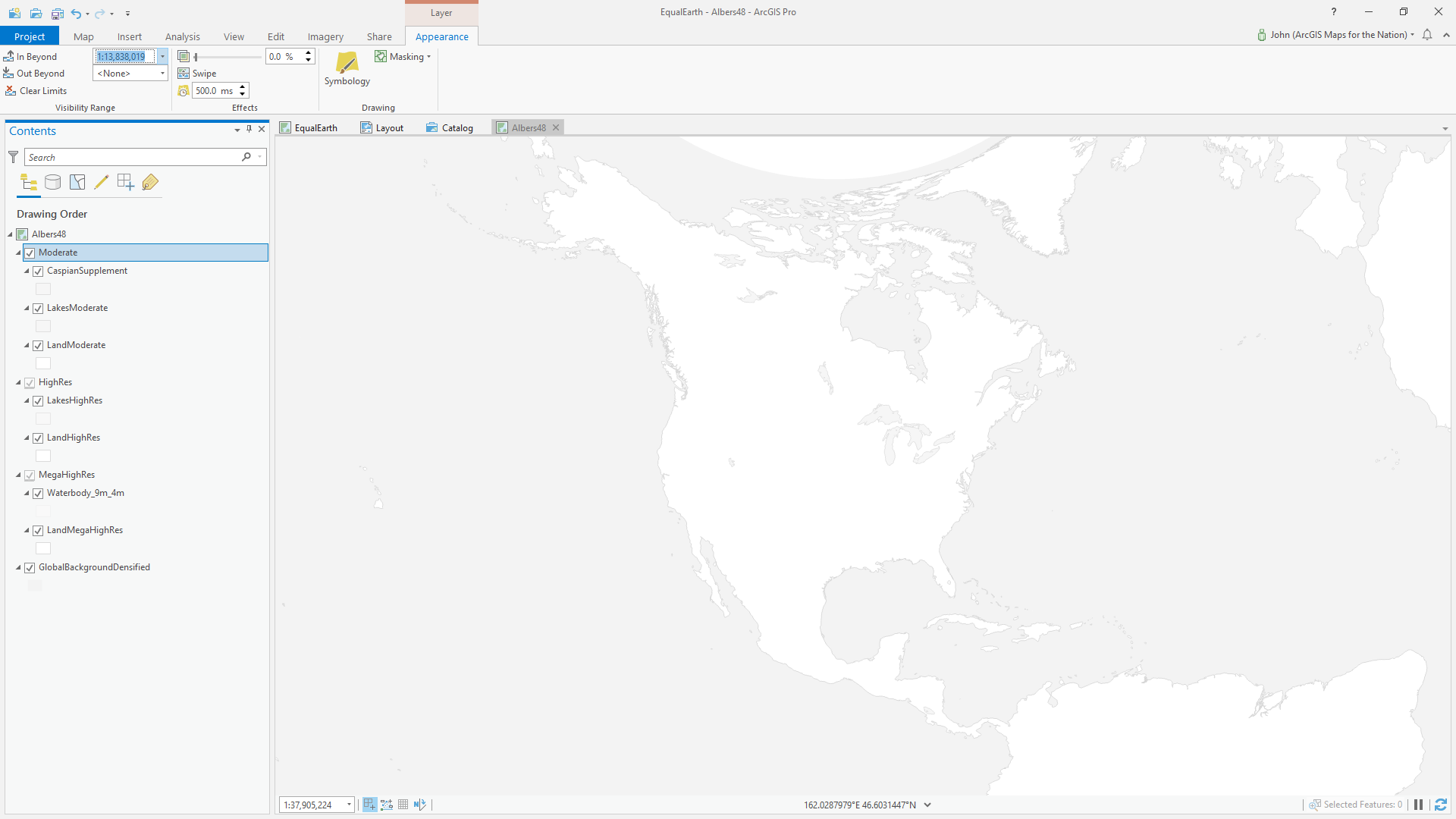Click the layer transparency icon
The width and height of the screenshot is (1456, 819).
[x=184, y=56]
